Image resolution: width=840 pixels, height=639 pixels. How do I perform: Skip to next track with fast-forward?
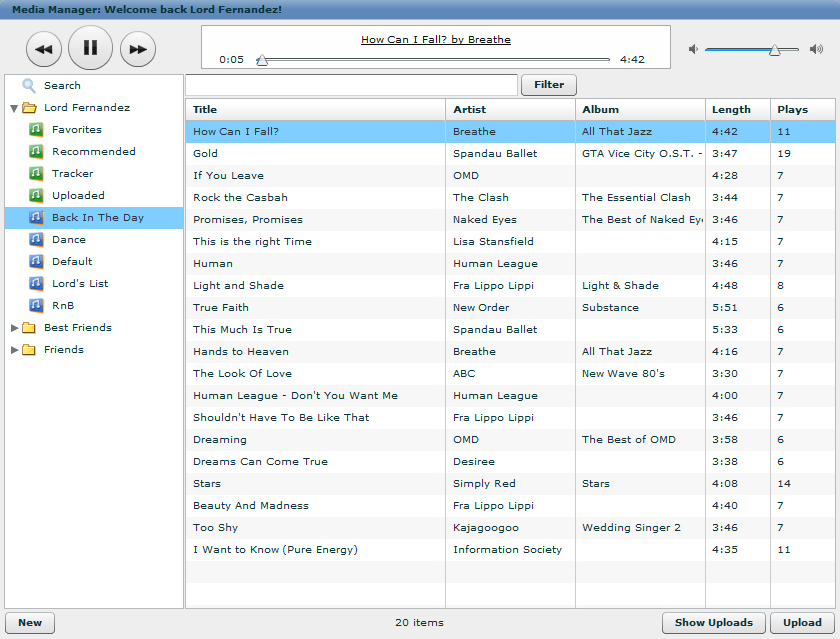(x=138, y=49)
